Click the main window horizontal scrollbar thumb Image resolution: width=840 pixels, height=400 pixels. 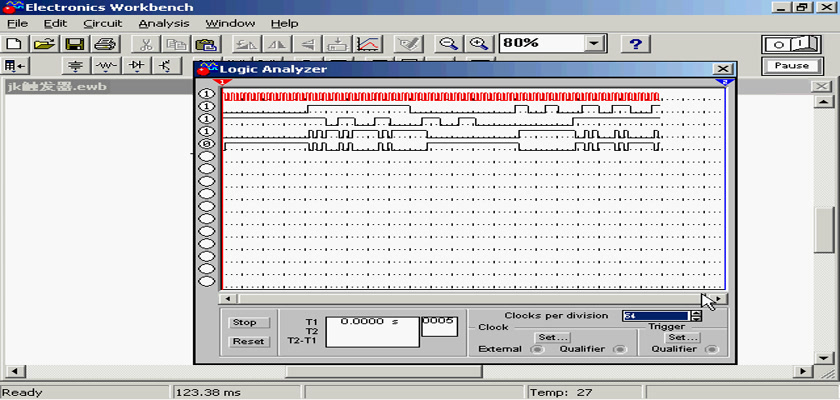point(384,371)
